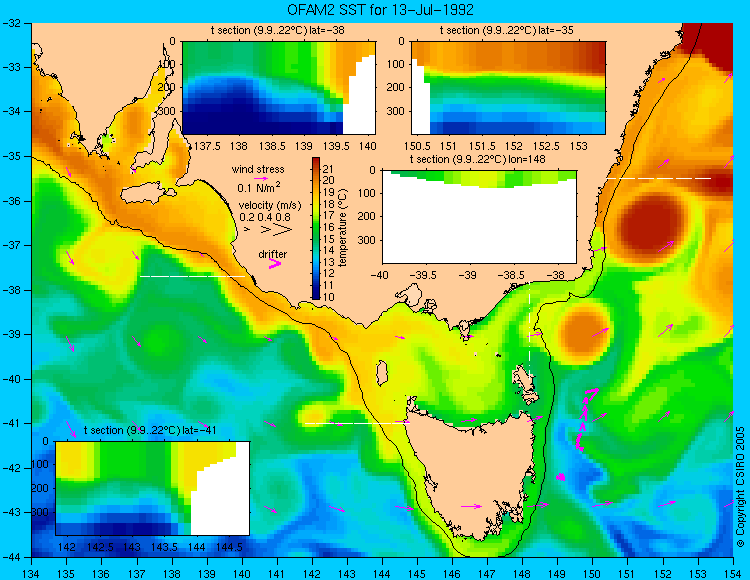Select the lon=148 temperature section plot
Screen dimensions: 750x580
click(479, 217)
